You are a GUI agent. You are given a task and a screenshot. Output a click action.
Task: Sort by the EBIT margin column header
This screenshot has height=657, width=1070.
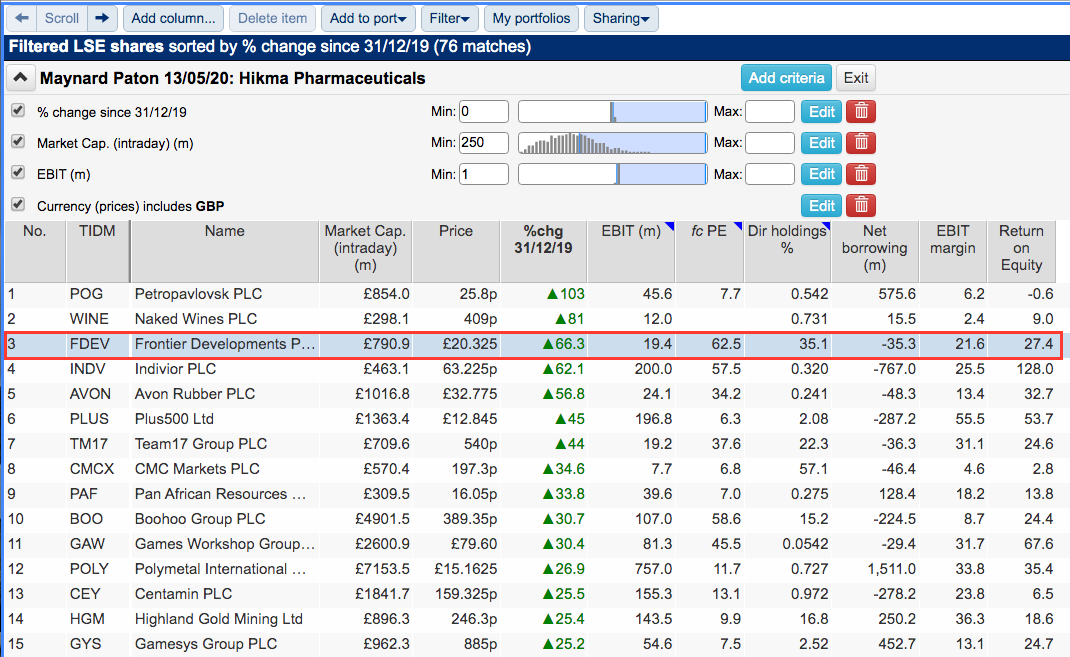953,251
